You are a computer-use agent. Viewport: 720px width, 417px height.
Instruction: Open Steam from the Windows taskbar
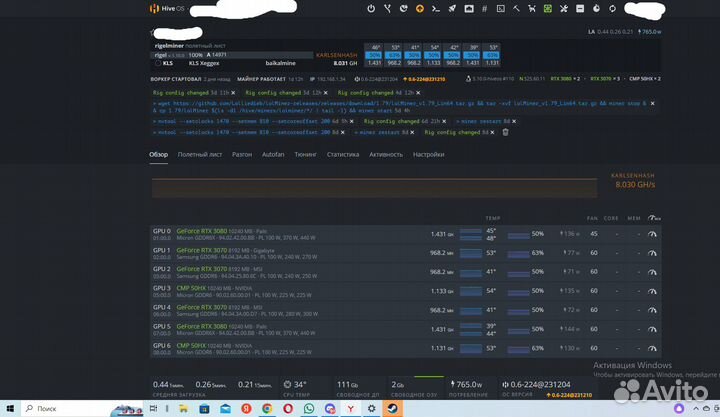(393, 408)
